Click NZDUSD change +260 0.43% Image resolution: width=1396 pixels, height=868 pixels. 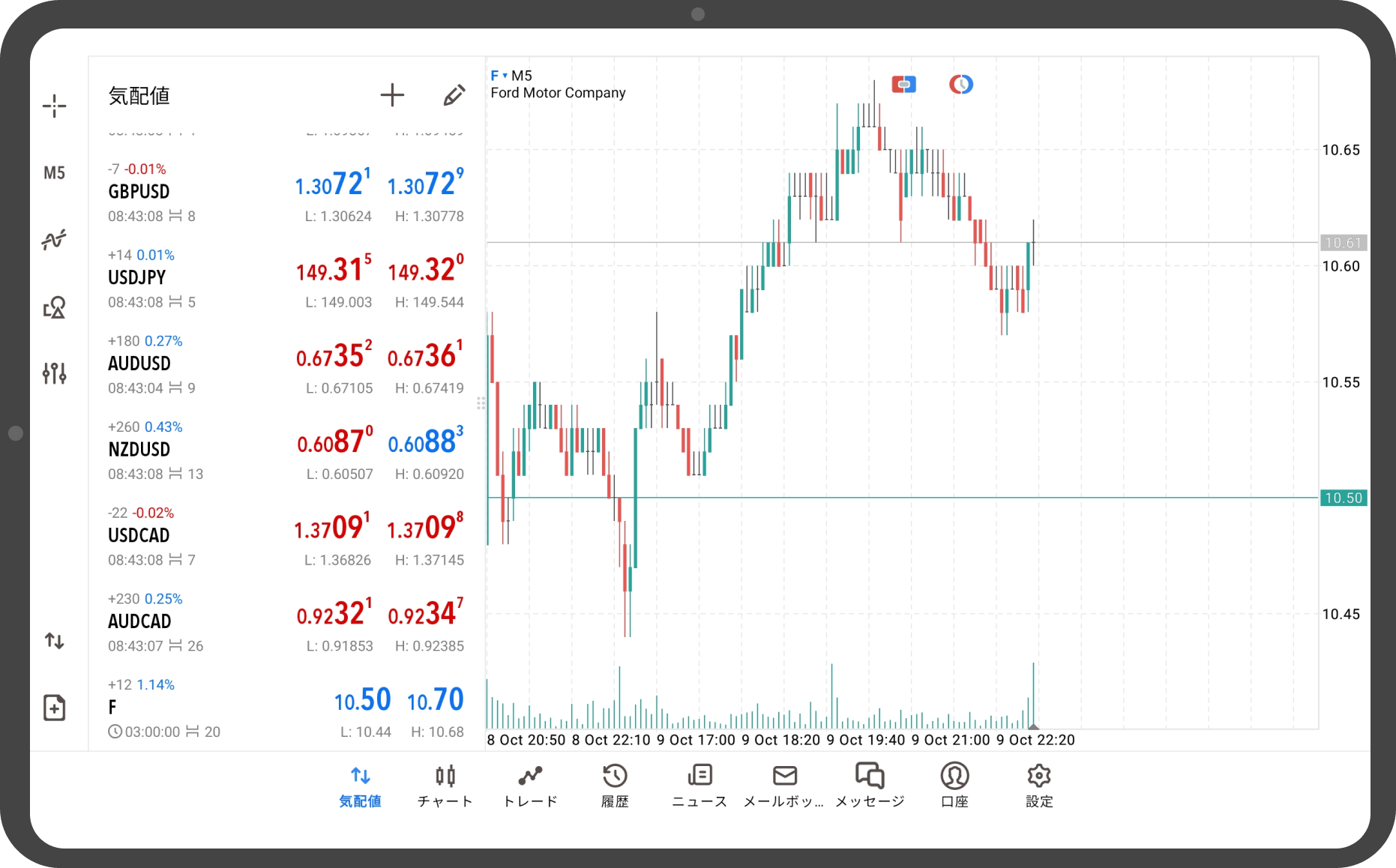(145, 427)
